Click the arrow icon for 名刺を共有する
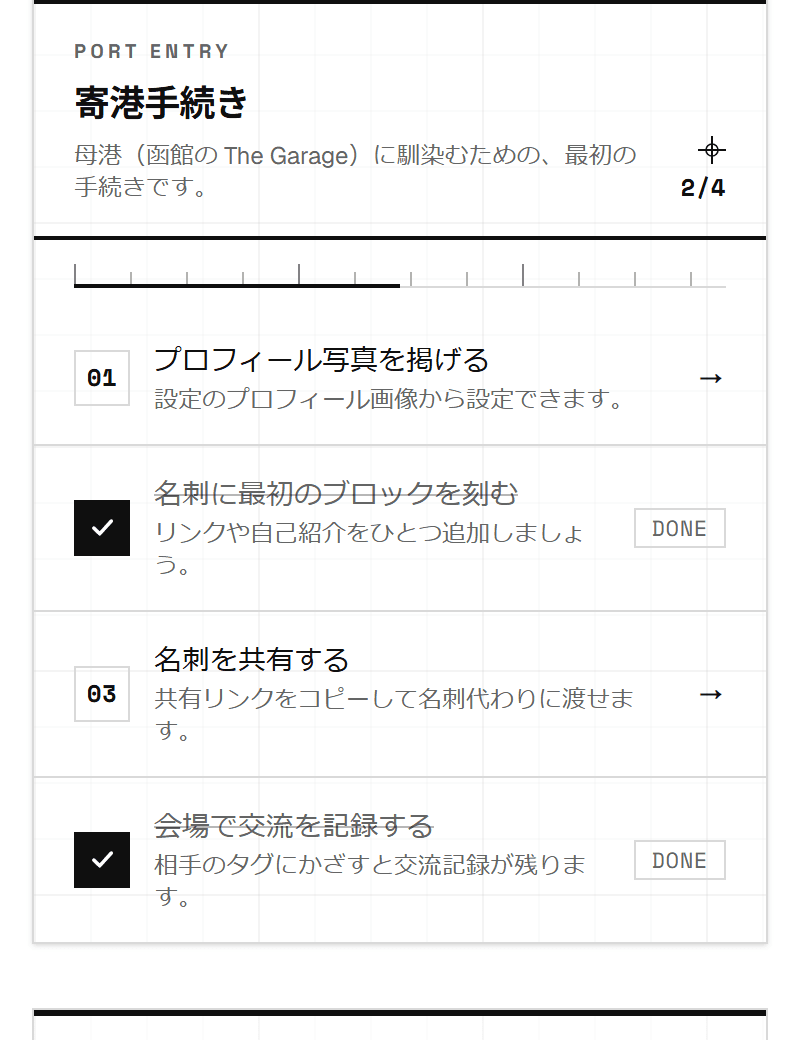This screenshot has width=800, height=1040. coord(710,694)
